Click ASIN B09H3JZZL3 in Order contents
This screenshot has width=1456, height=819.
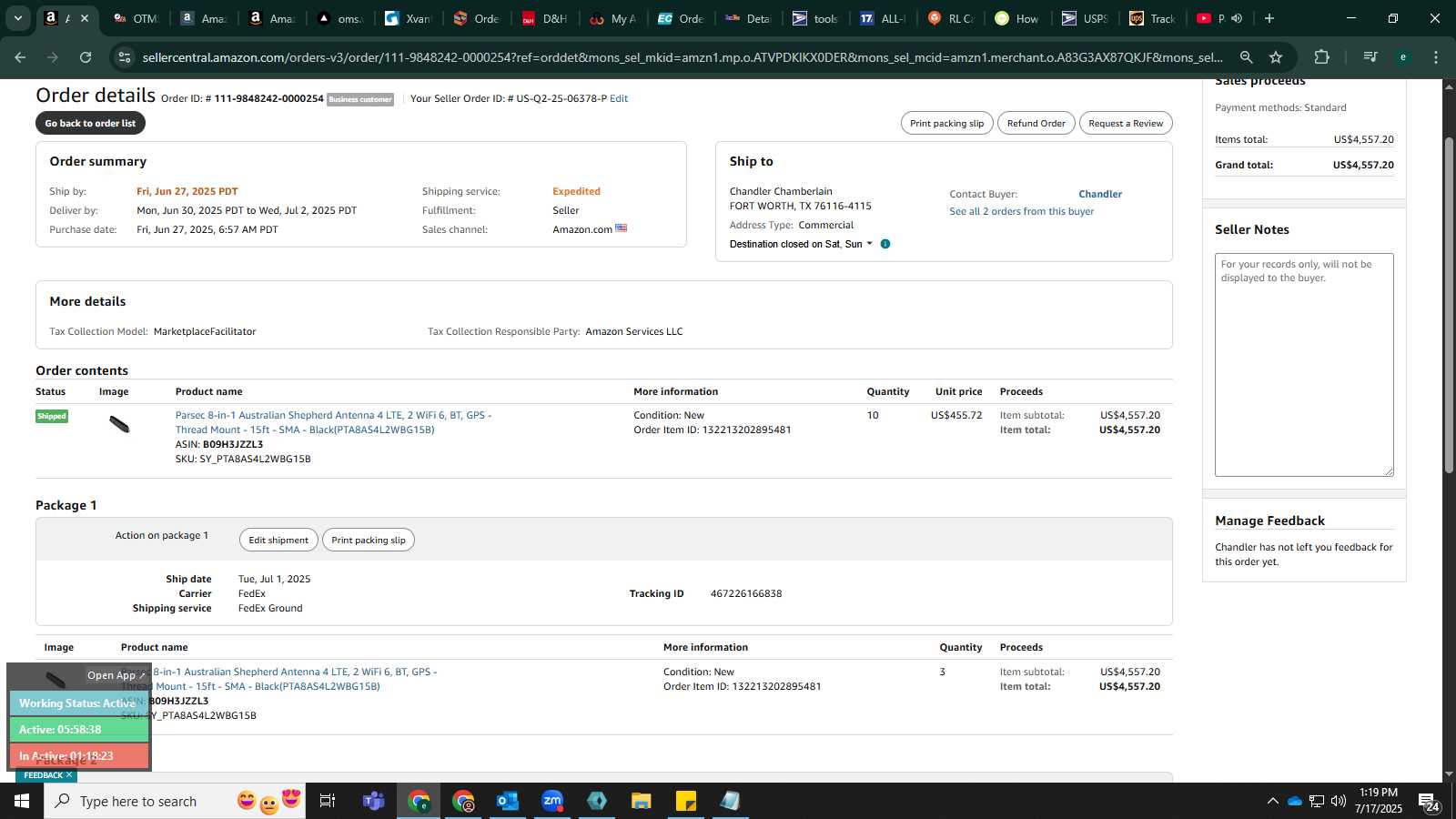click(x=218, y=444)
